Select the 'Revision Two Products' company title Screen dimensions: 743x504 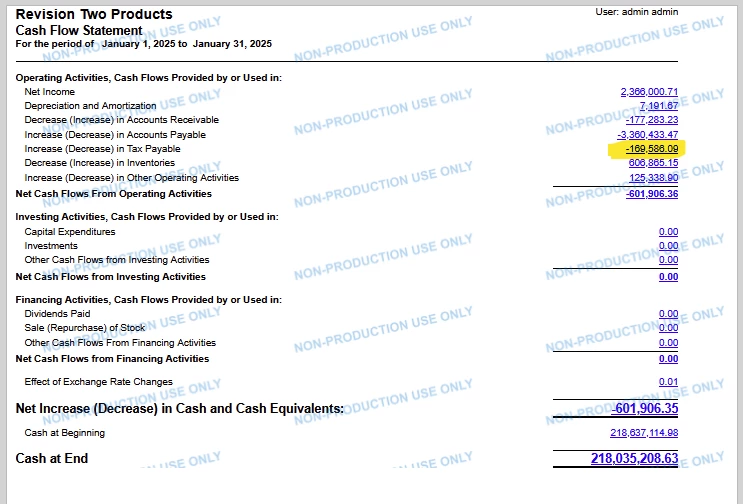point(94,14)
